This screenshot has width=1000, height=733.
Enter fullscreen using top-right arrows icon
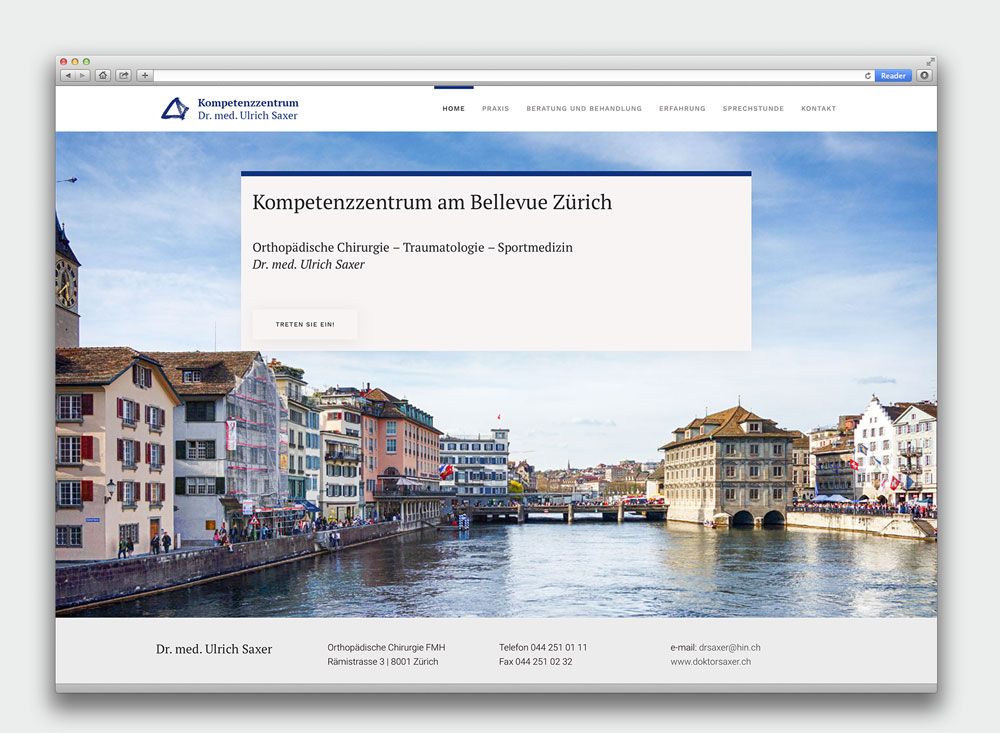(931, 62)
